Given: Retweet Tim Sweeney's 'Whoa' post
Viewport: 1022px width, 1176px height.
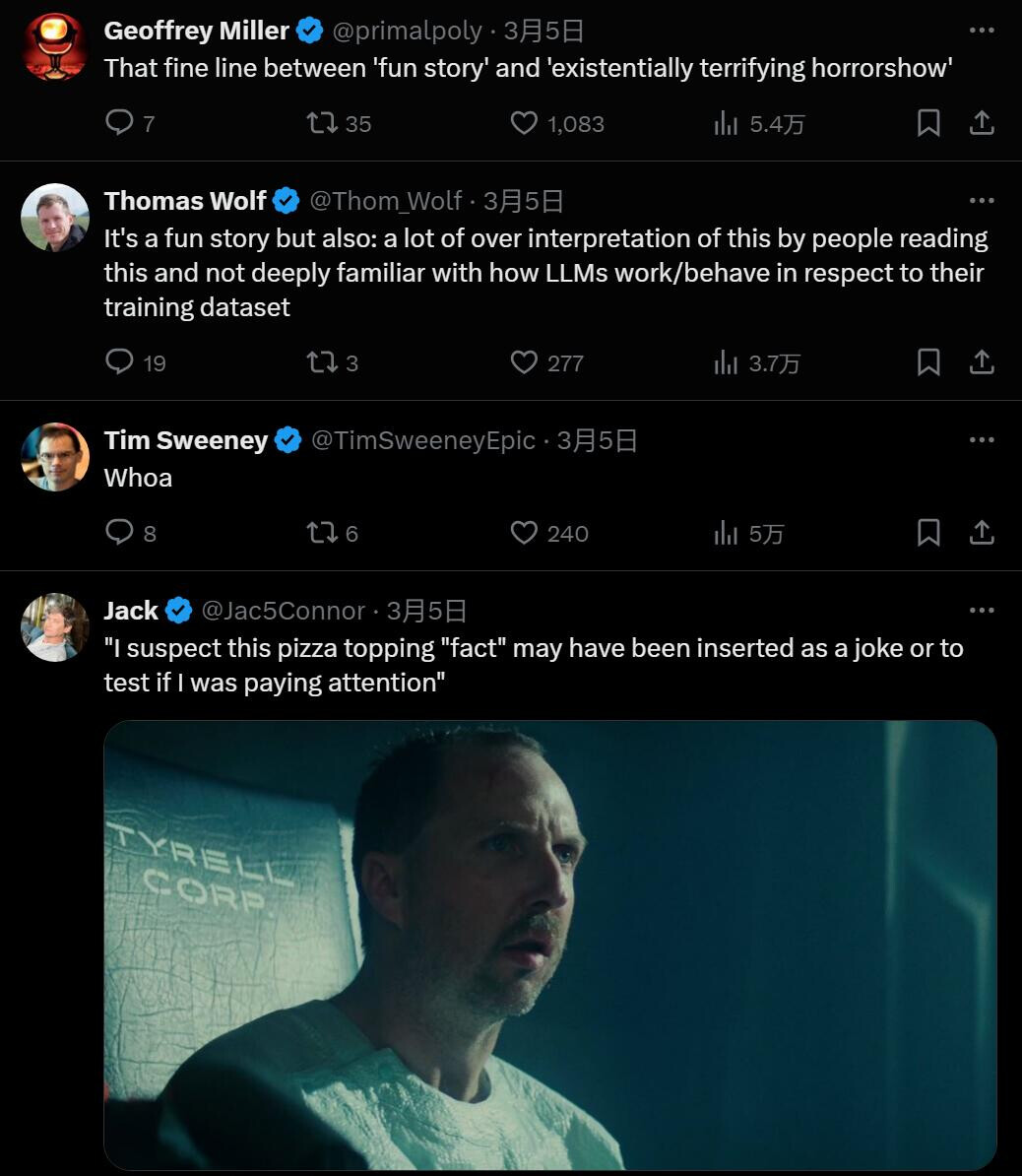Looking at the screenshot, I should pos(322,533).
